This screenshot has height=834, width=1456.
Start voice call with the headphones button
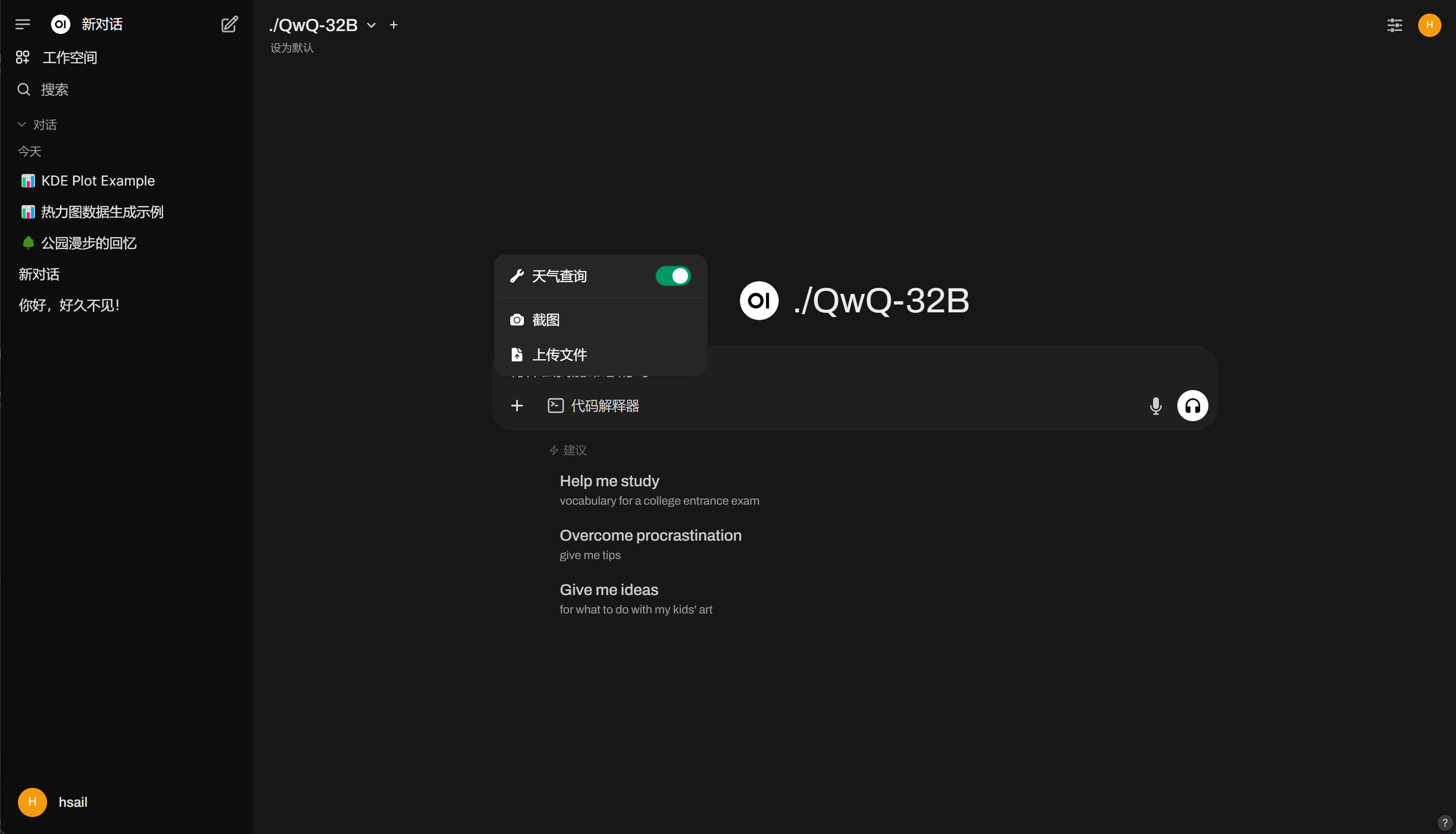1192,406
